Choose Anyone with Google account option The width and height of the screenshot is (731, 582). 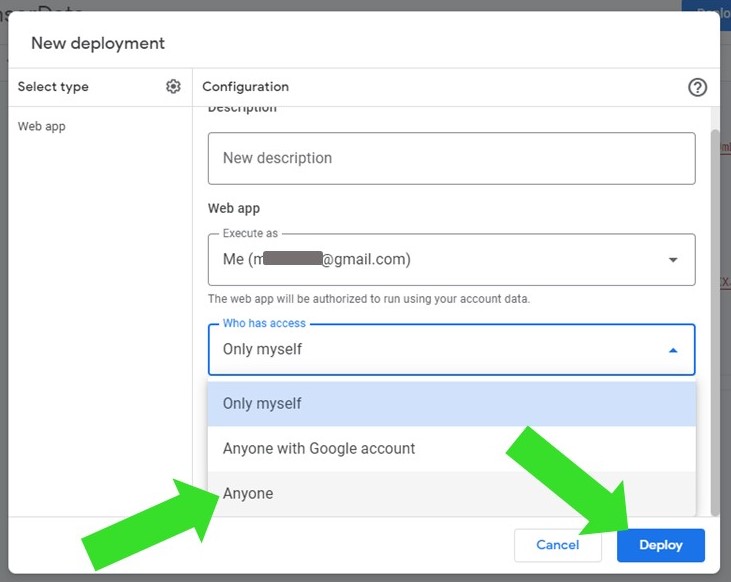318,449
